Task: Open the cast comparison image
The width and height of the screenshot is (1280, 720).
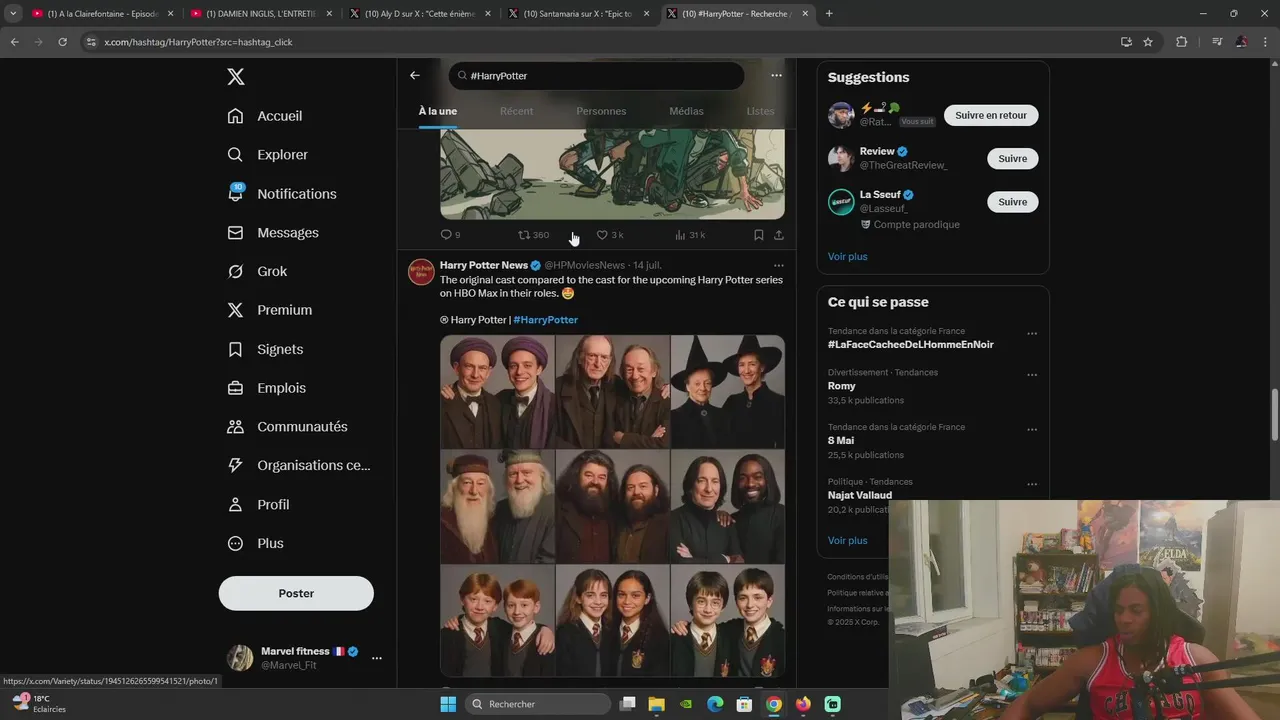Action: click(612, 506)
